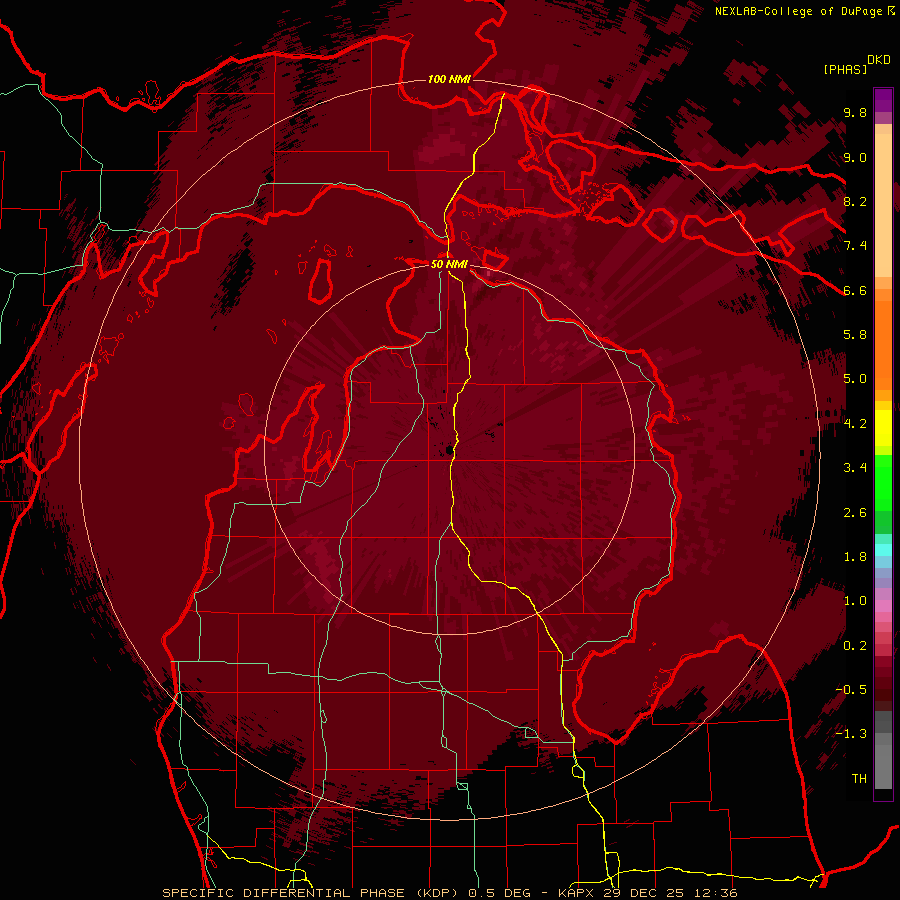This screenshot has width=900, height=900.
Task: Click the 6.6 value on the color scale
Action: pos(855,290)
